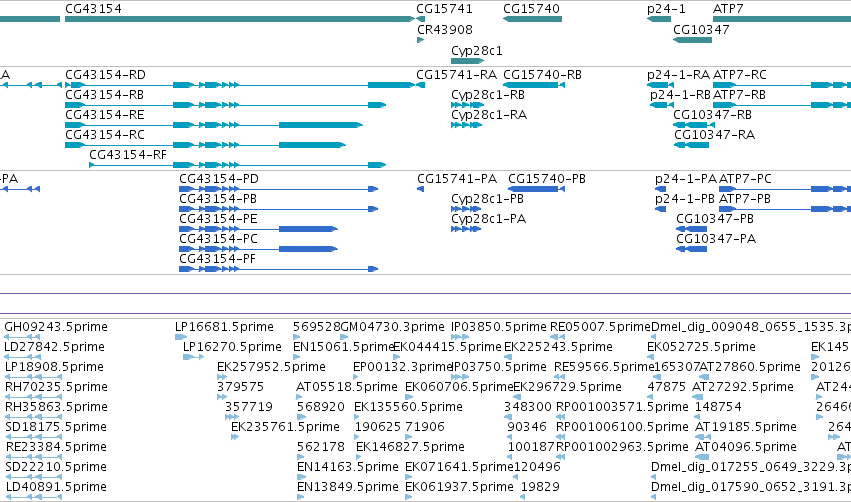Select the 379575 feature label
Image resolution: width=851 pixels, height=502 pixels.
[240, 387]
